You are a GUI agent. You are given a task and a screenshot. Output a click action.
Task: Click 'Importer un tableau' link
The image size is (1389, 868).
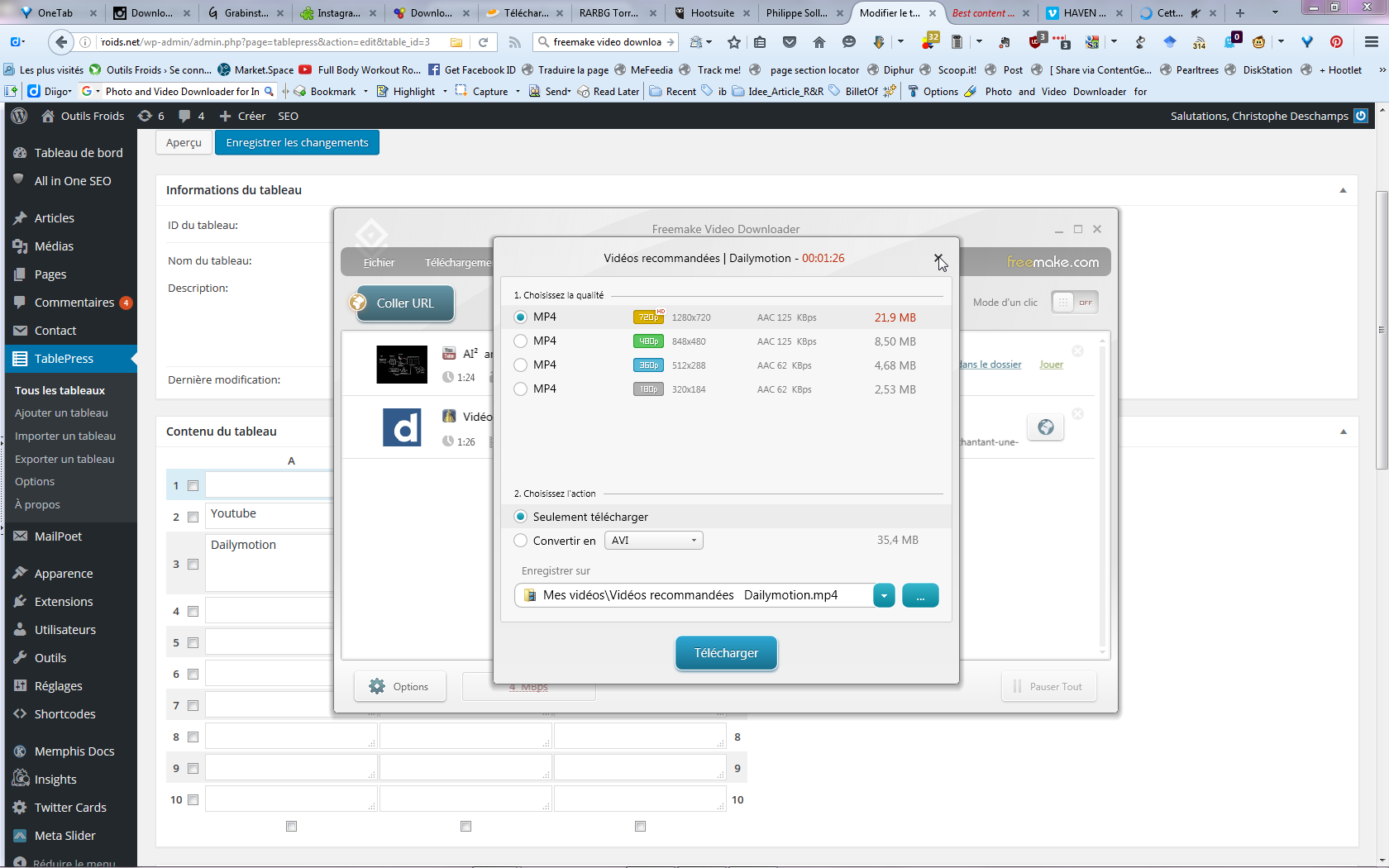(x=65, y=436)
